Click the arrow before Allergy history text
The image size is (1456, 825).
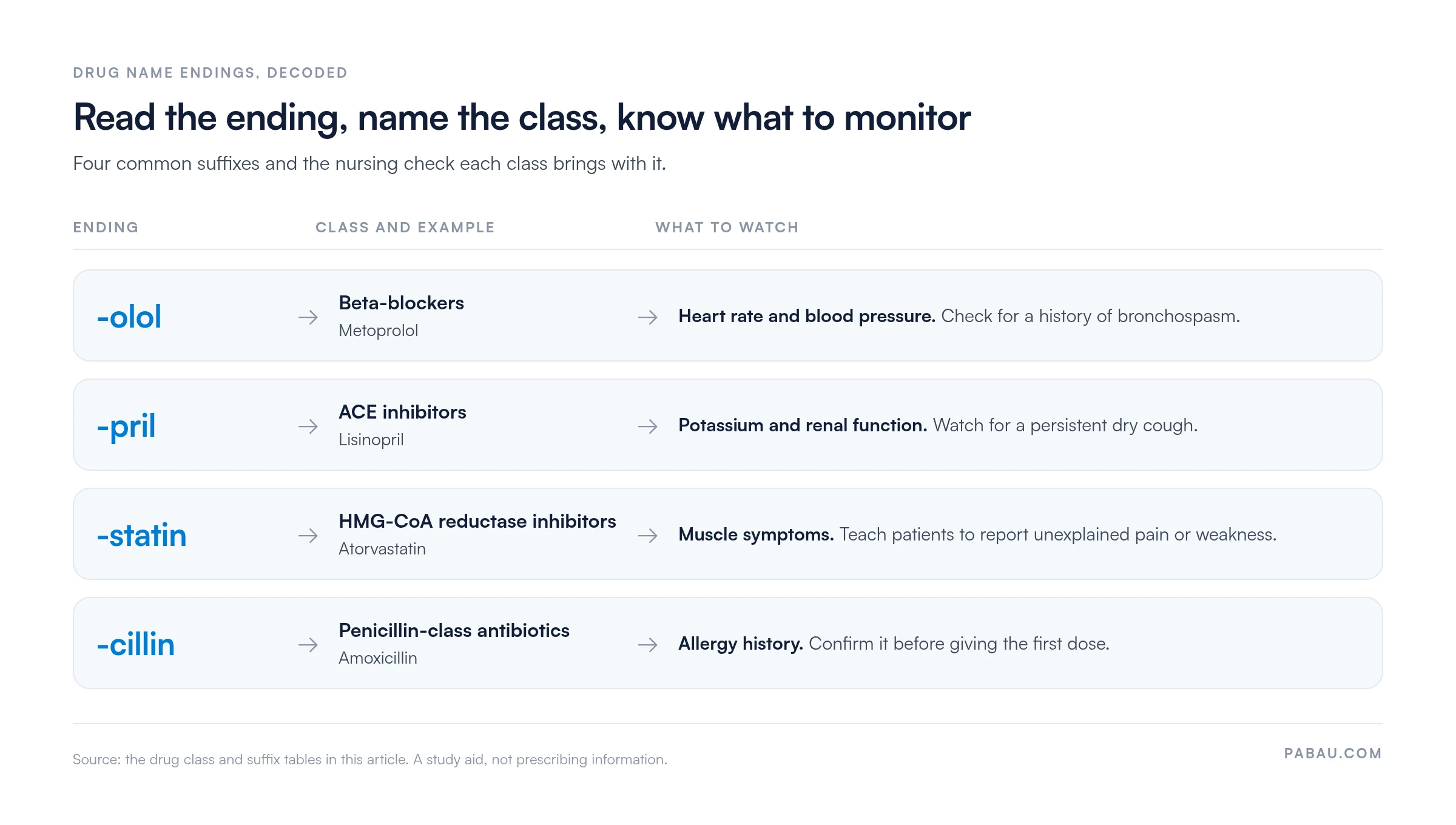(648, 644)
